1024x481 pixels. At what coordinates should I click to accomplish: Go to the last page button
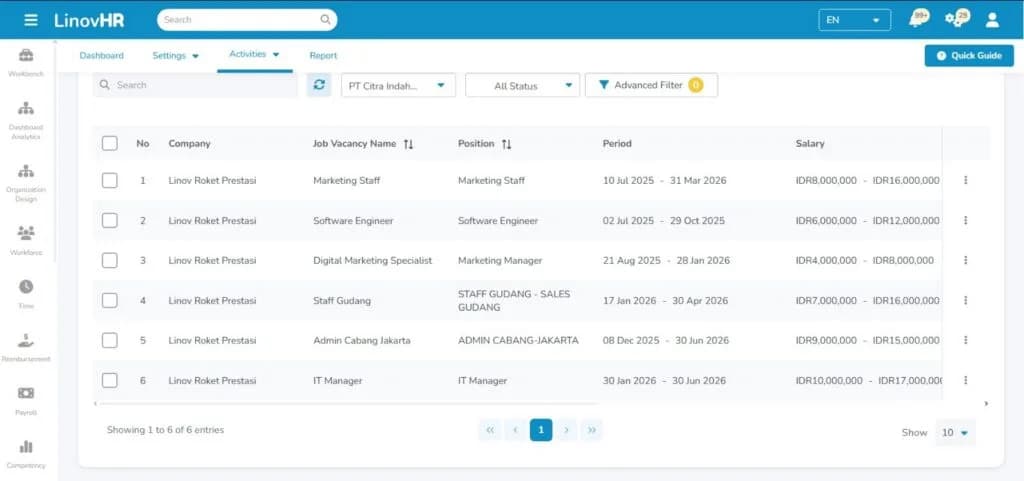pyautogui.click(x=592, y=430)
